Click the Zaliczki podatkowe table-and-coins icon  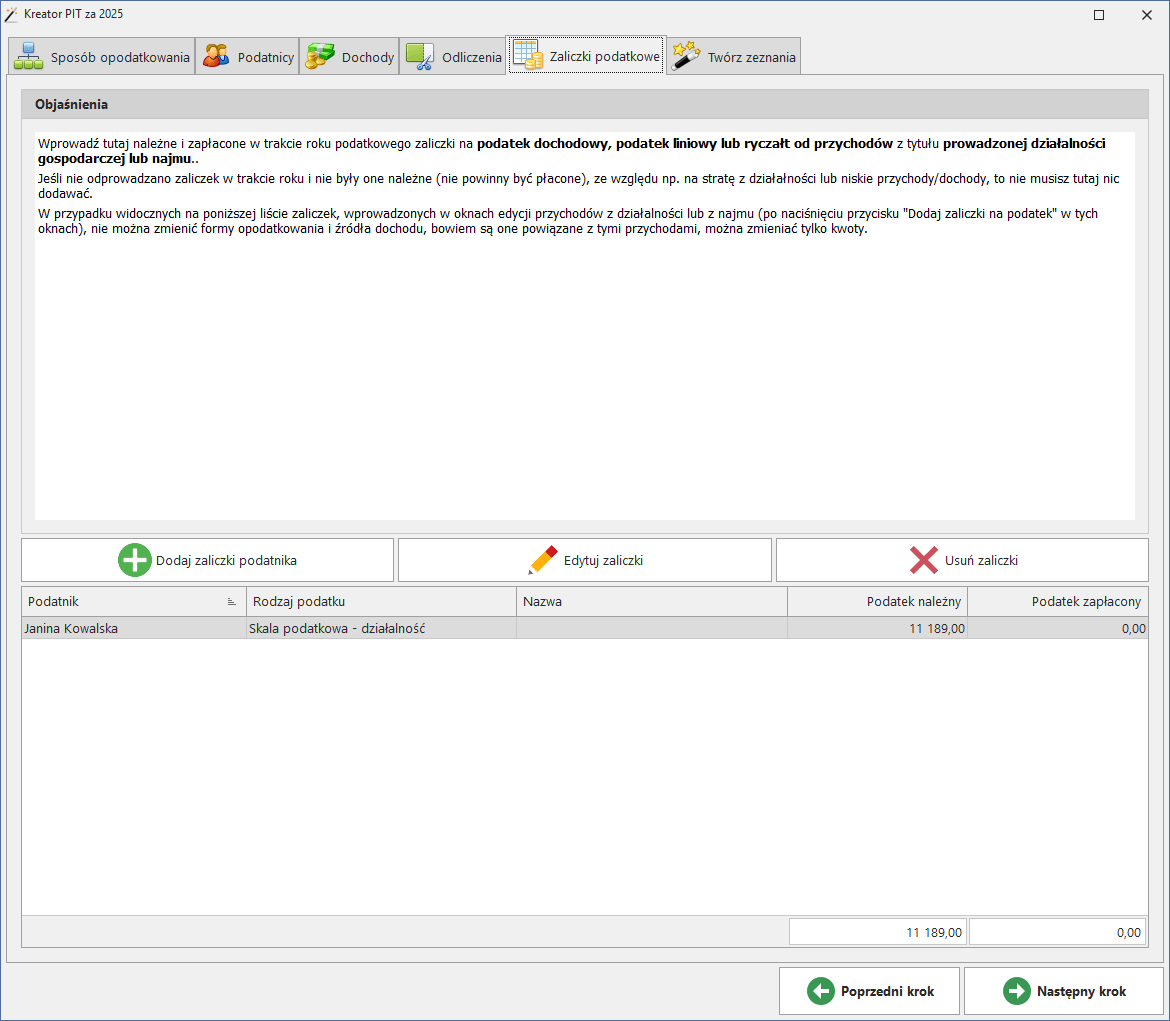point(528,56)
